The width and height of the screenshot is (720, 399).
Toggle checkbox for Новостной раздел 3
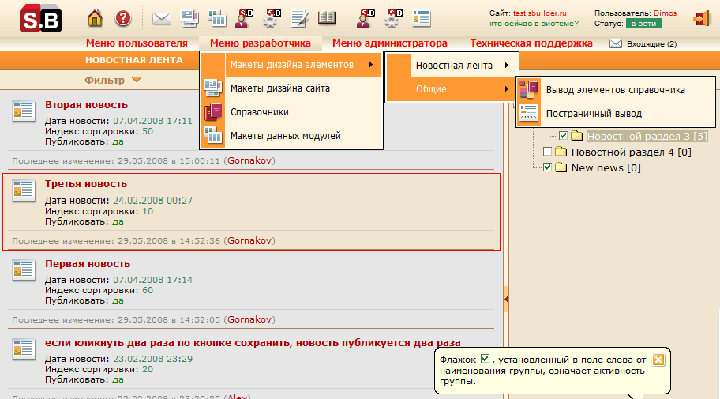pyautogui.click(x=563, y=136)
